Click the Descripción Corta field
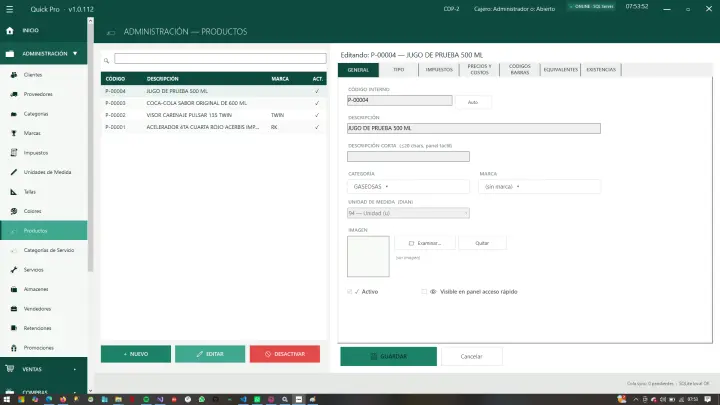Image resolution: width=720 pixels, height=405 pixels. click(408, 157)
